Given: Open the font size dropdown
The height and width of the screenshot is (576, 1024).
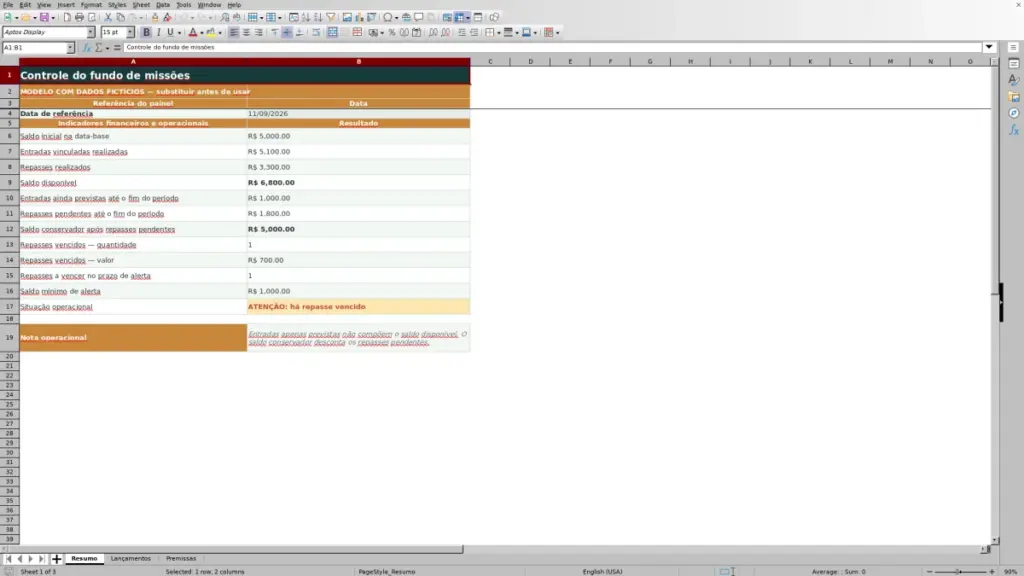Looking at the screenshot, I should 130,33.
